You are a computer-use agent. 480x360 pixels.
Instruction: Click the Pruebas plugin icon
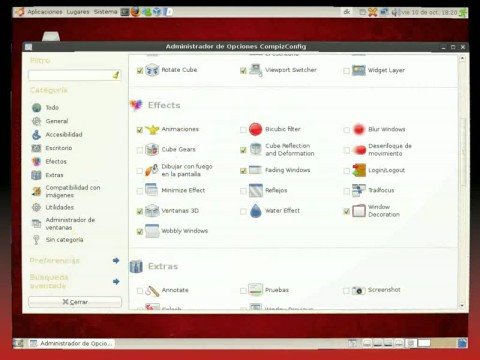click(256, 290)
